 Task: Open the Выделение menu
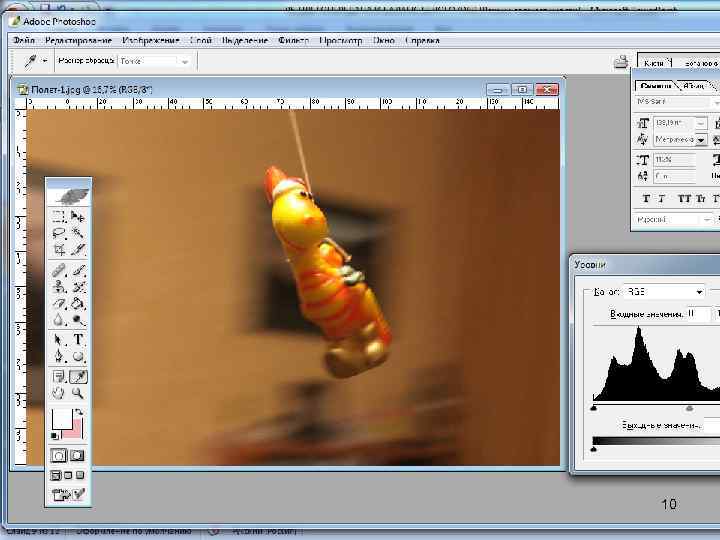pyautogui.click(x=245, y=40)
